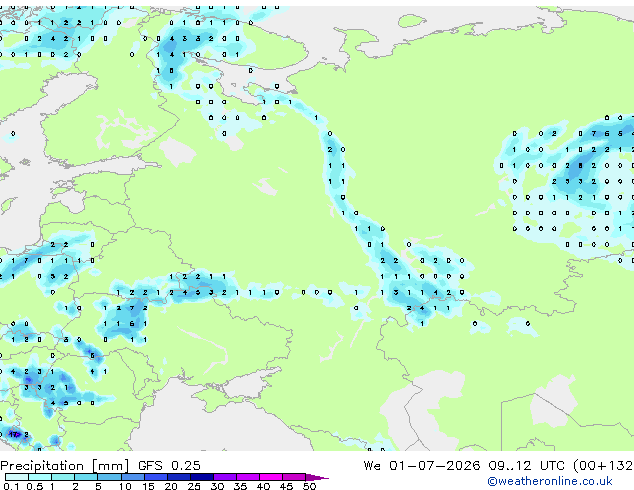The height and width of the screenshot is (490, 634).
Task: Click the '0.1' legend scale label
Action: click(x=11, y=486)
